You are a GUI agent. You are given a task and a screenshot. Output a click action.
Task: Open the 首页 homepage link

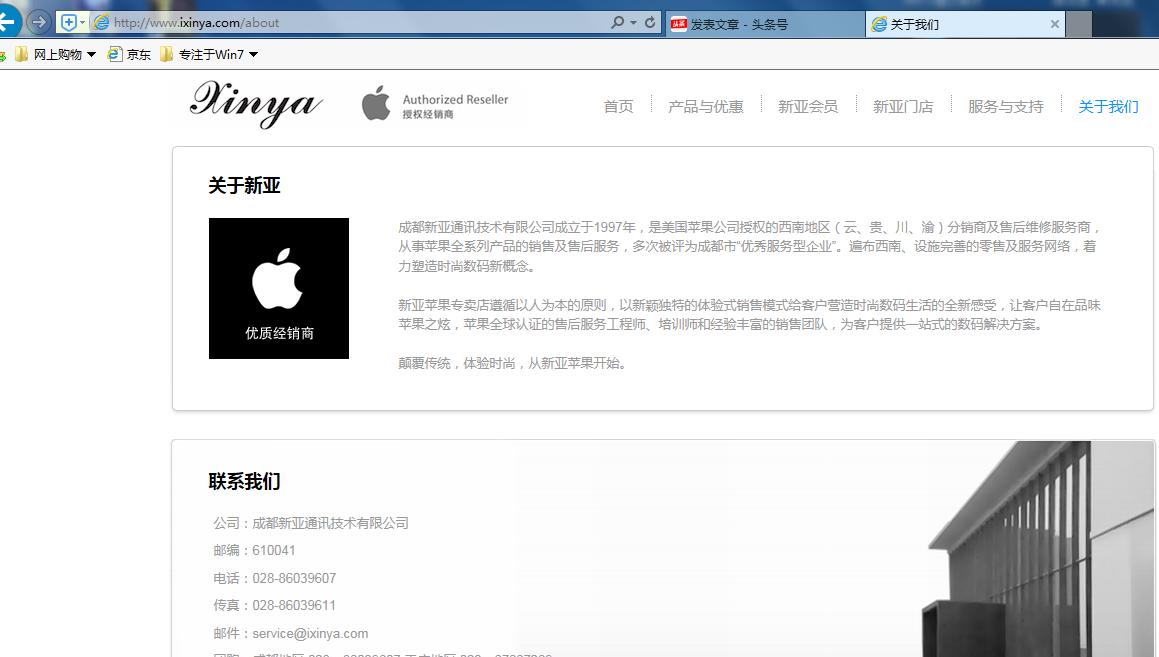[618, 105]
